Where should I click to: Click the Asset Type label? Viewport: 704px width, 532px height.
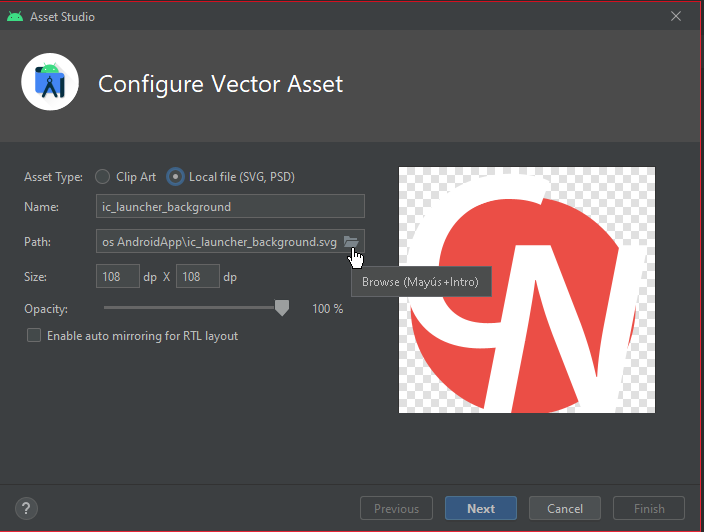coord(53,177)
